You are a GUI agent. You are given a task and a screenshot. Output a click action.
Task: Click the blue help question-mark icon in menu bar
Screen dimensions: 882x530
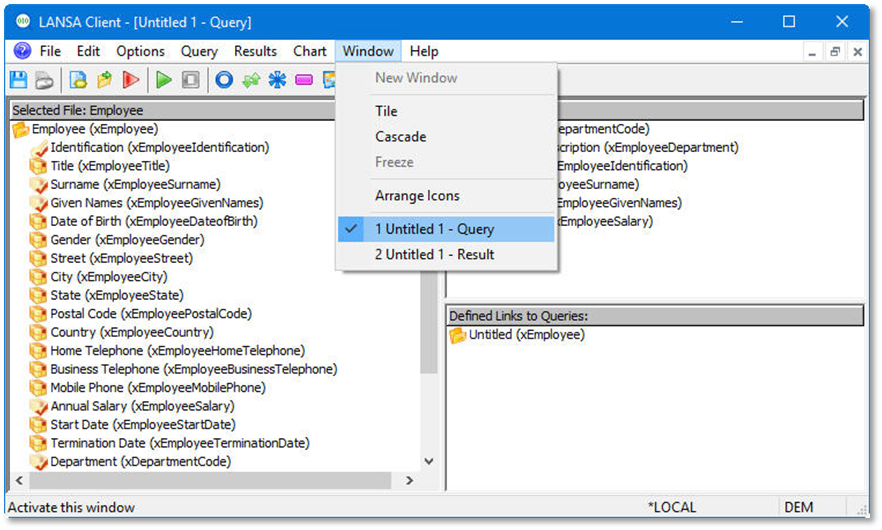pyautogui.click(x=22, y=51)
